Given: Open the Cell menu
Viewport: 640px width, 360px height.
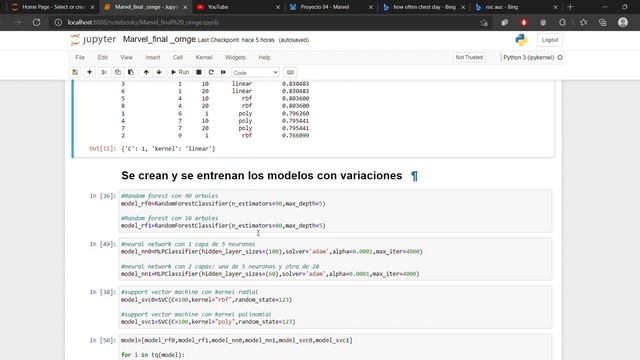Looking at the screenshot, I should point(178,58).
